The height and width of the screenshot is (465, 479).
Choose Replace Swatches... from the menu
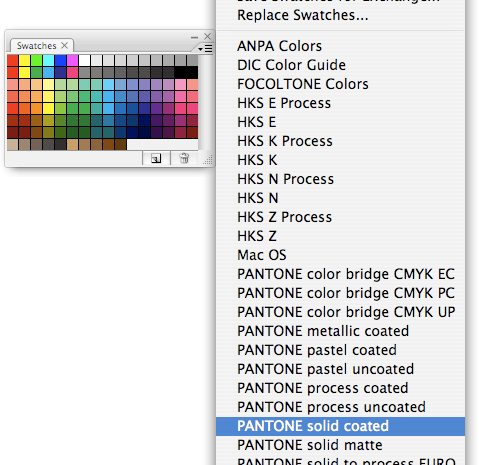303,15
